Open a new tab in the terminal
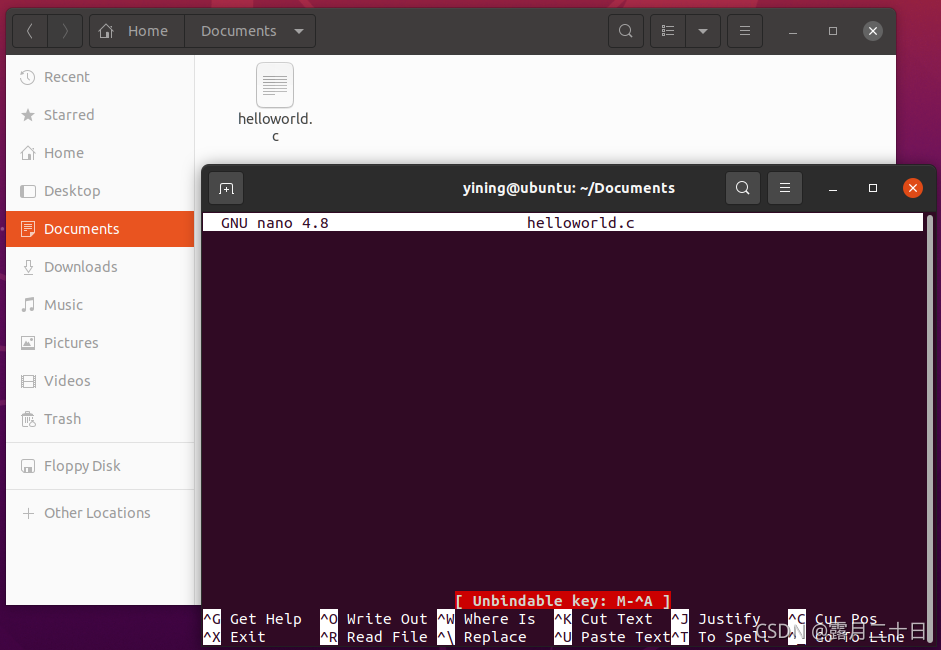This screenshot has width=941, height=650. (x=226, y=188)
